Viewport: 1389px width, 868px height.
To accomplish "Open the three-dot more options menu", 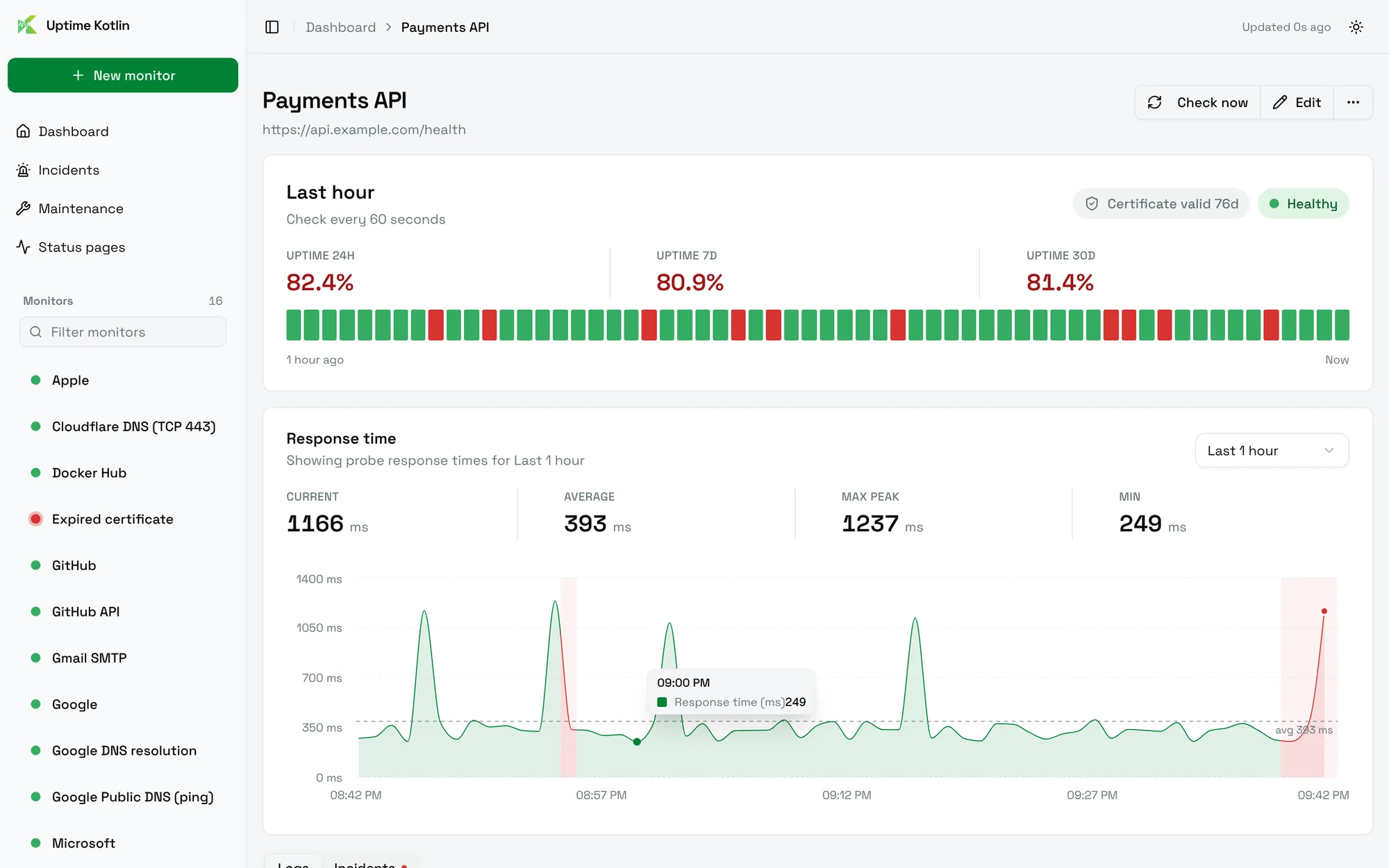I will pos(1353,102).
